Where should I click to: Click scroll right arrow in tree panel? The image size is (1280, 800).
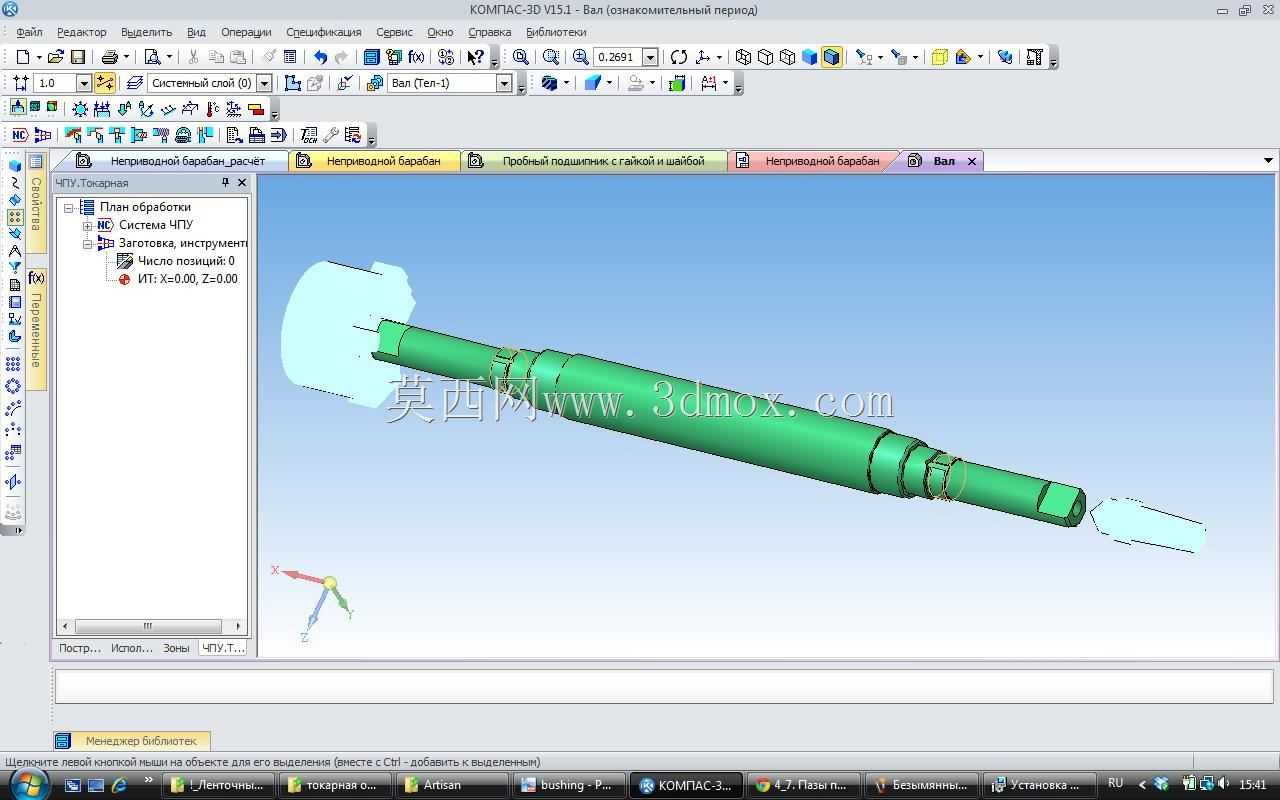coord(238,626)
